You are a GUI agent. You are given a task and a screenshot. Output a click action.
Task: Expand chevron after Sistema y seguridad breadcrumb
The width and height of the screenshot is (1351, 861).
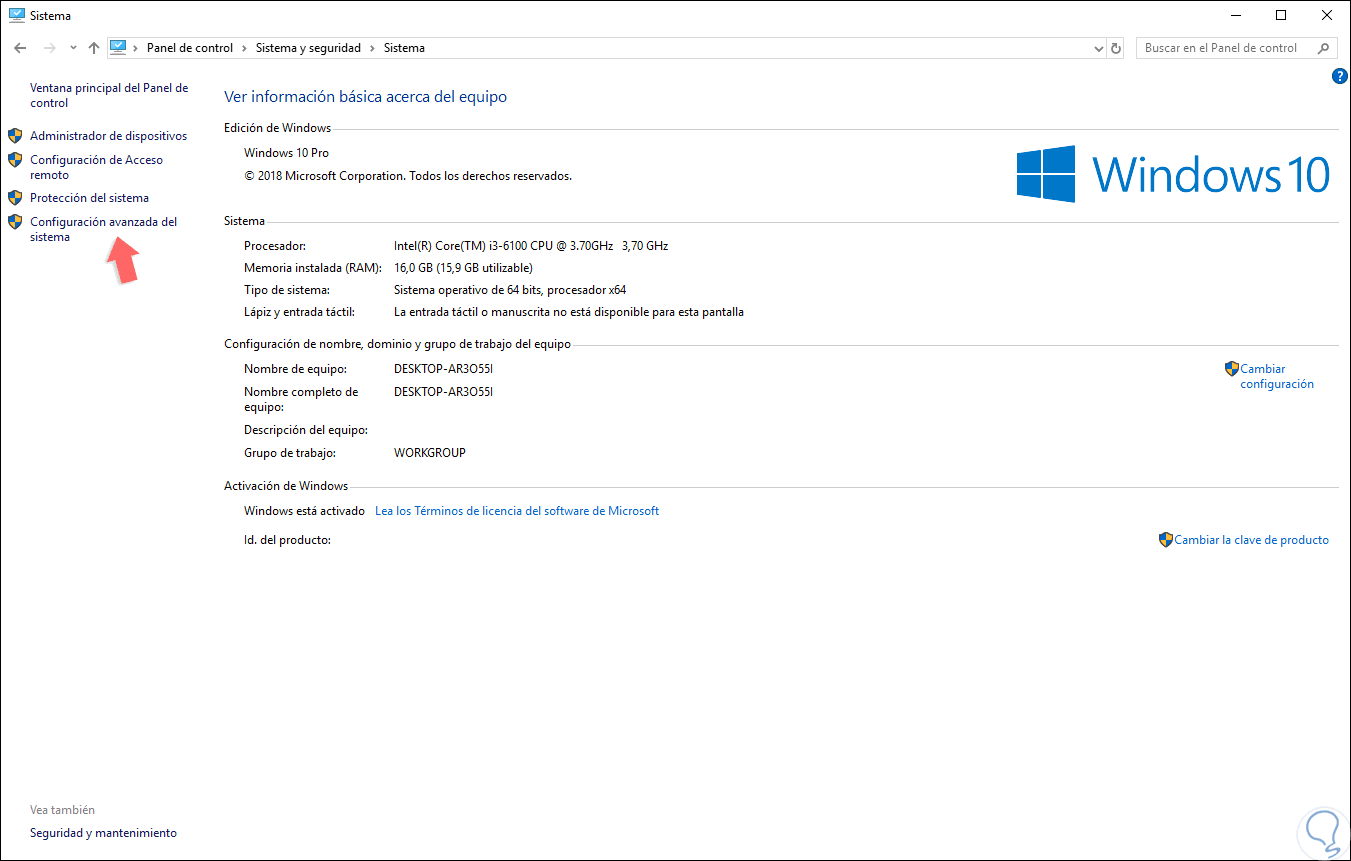click(373, 48)
